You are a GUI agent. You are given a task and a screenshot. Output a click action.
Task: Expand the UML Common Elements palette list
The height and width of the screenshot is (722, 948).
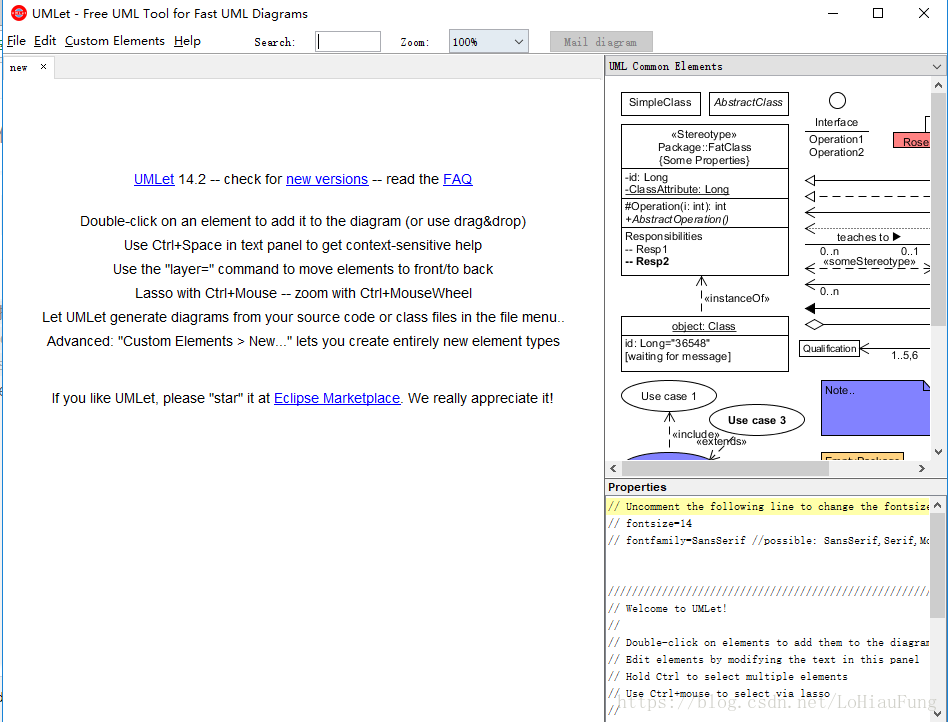[937, 67]
